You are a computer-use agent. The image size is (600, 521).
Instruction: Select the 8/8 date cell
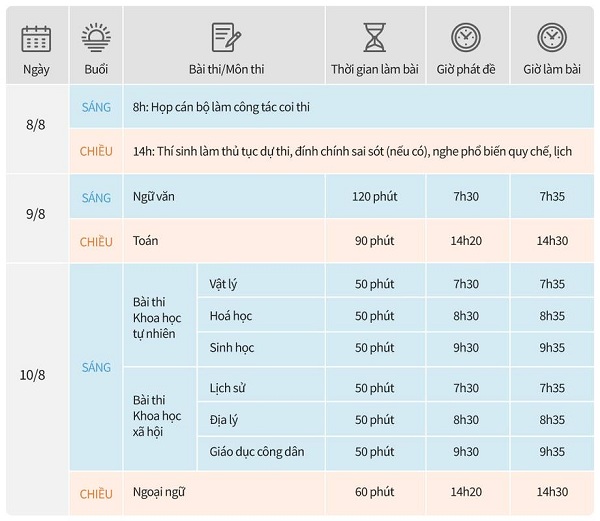[x=37, y=129]
